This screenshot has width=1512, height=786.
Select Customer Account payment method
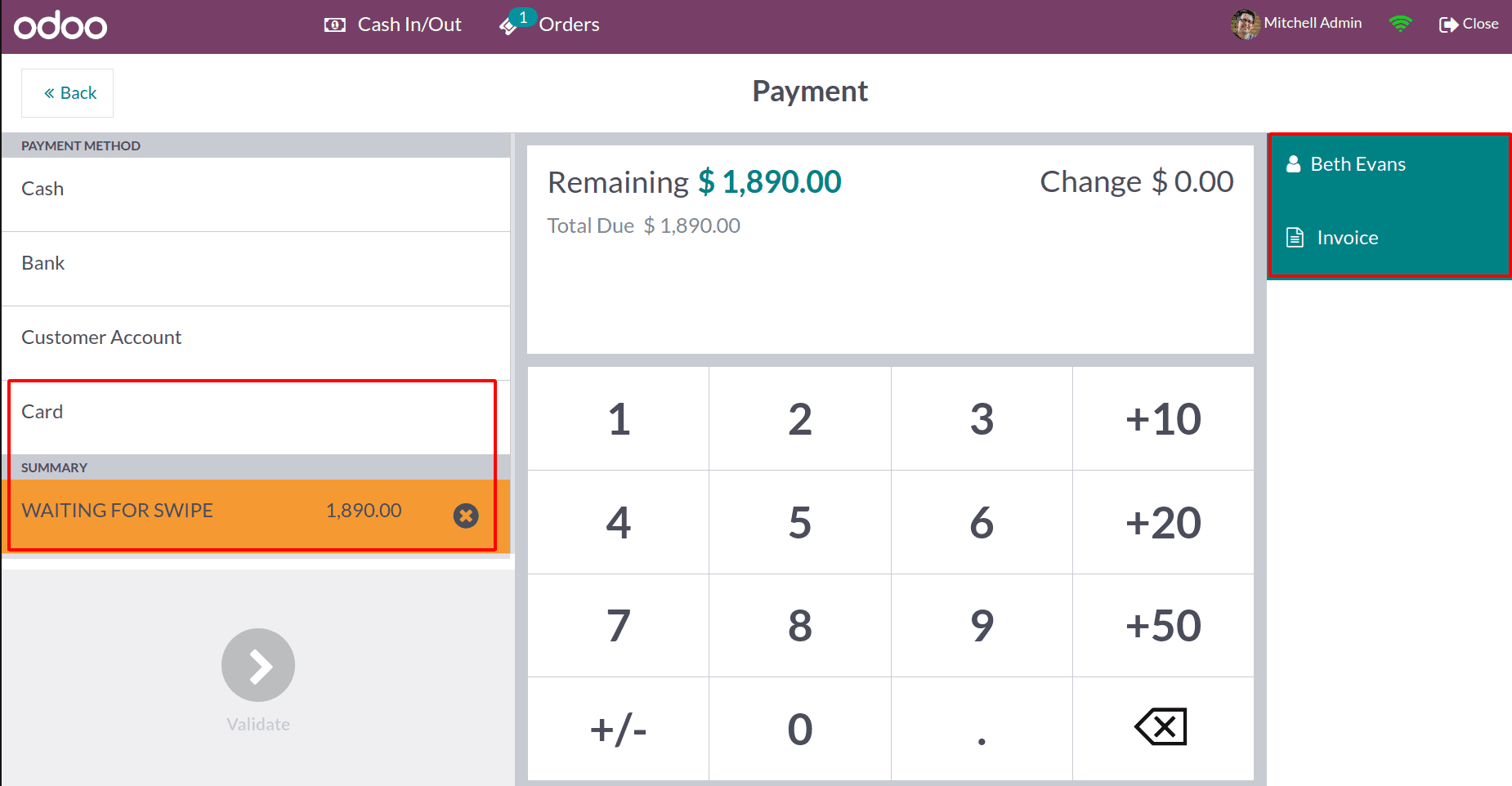[256, 338]
